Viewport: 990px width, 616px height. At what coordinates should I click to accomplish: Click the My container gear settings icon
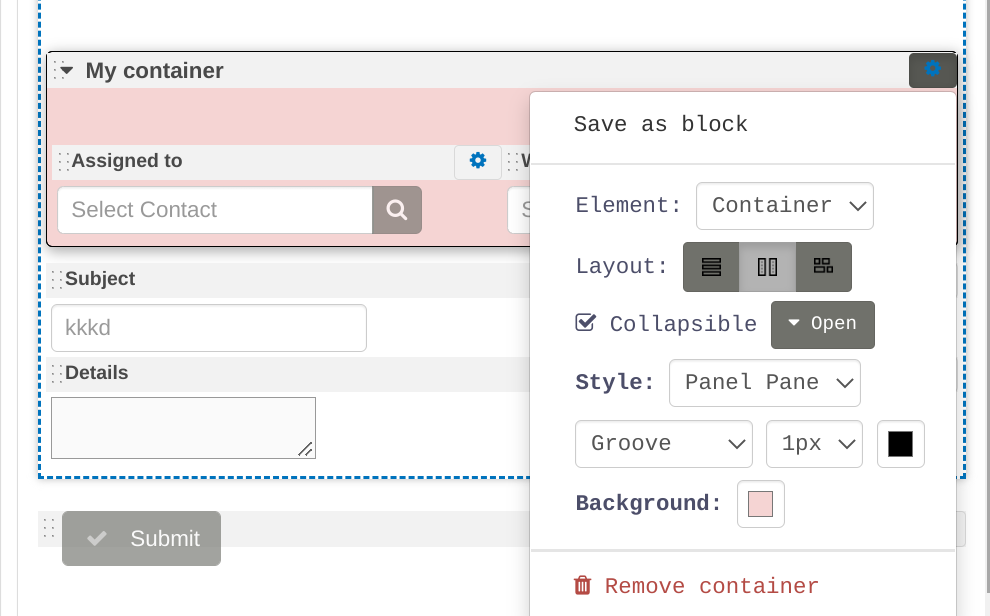pos(932,70)
